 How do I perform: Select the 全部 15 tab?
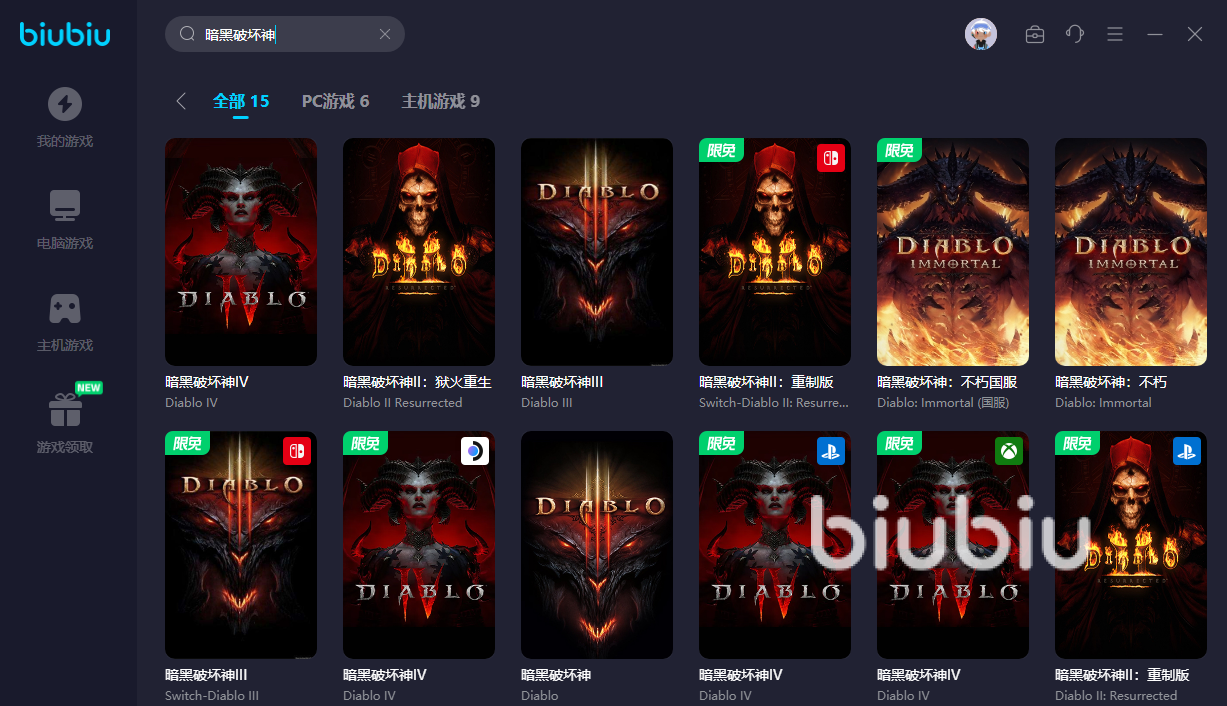click(241, 101)
